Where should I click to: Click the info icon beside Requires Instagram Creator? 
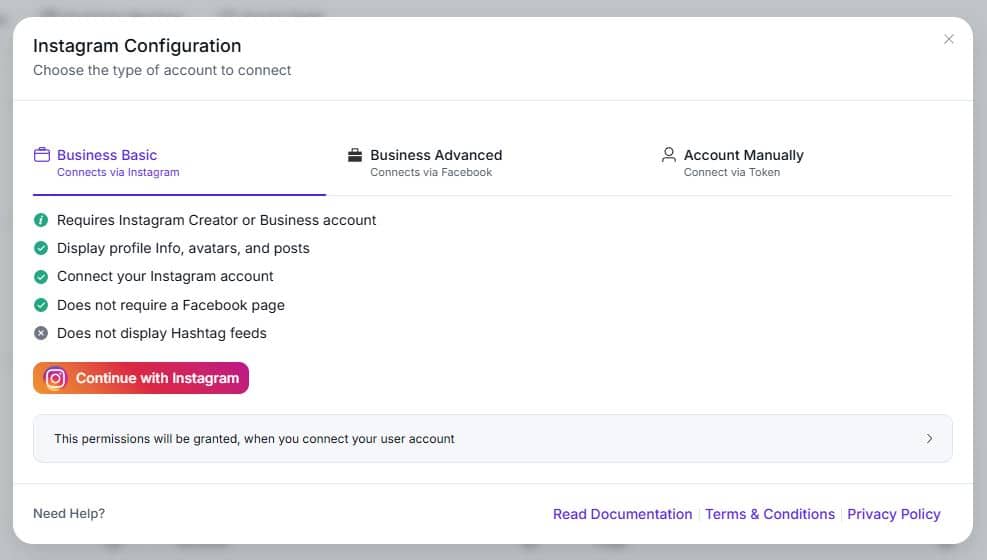41,220
